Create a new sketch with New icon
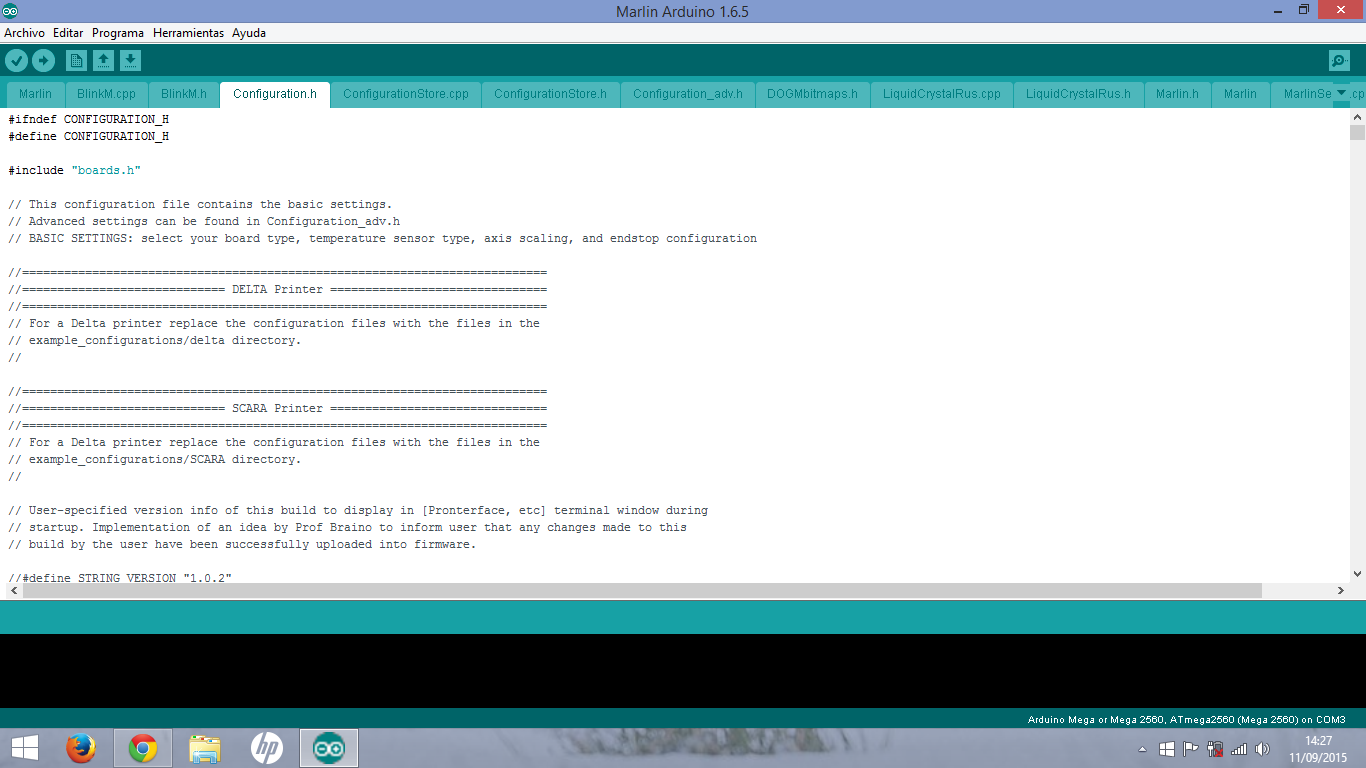 (76, 60)
